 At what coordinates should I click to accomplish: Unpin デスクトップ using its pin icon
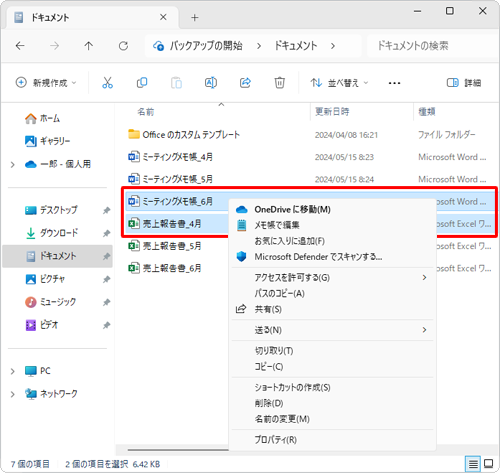tap(106, 210)
